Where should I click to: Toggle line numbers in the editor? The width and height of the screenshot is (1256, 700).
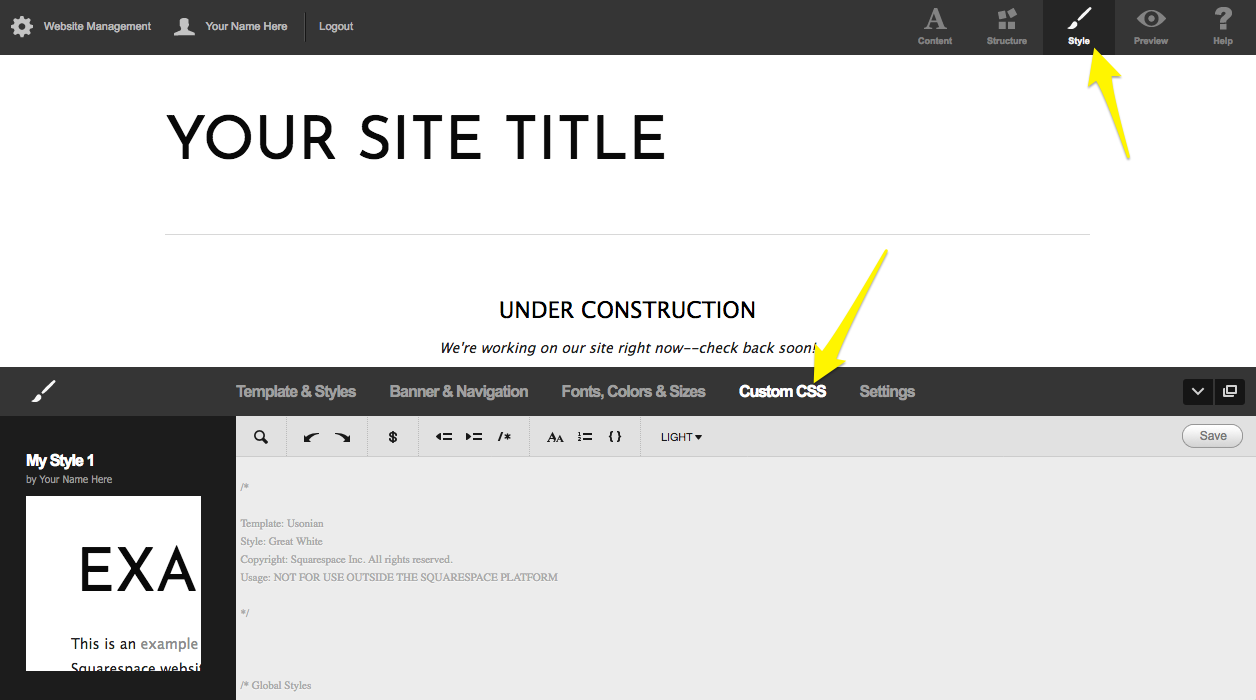click(585, 437)
